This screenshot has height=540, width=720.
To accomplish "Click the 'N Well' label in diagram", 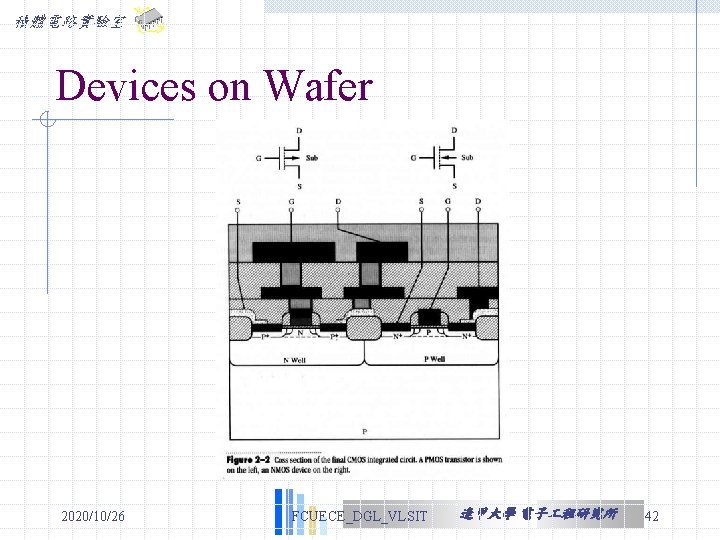I will click(x=294, y=360).
